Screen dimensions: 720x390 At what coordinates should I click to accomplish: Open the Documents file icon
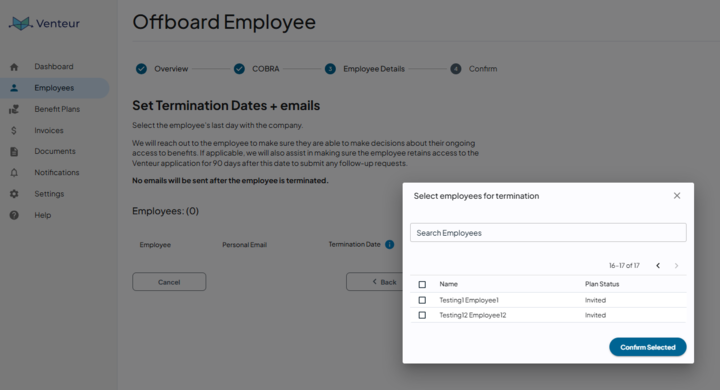click(14, 152)
